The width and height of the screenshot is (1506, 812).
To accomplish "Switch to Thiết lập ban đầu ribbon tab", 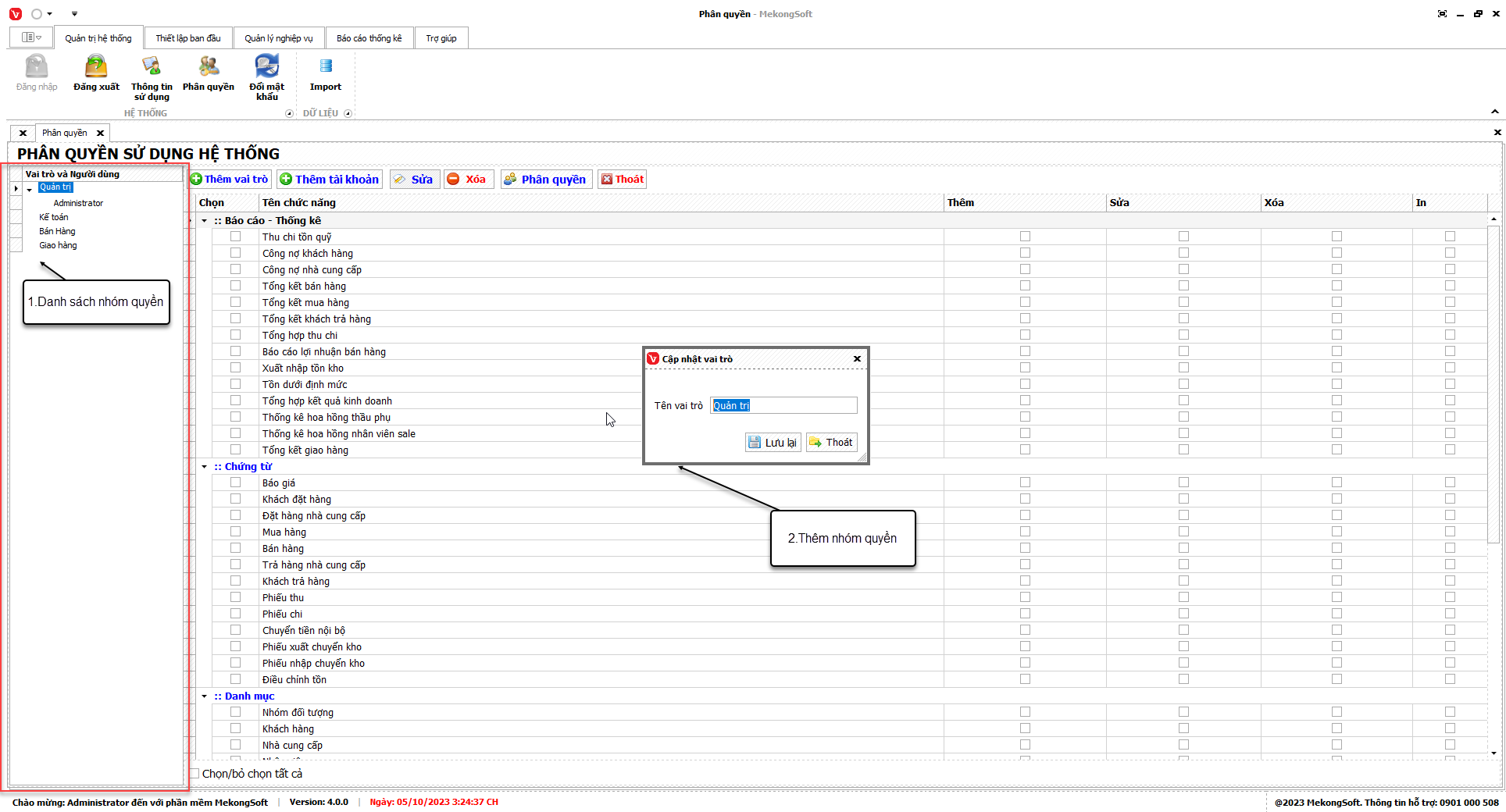I will pos(187,38).
